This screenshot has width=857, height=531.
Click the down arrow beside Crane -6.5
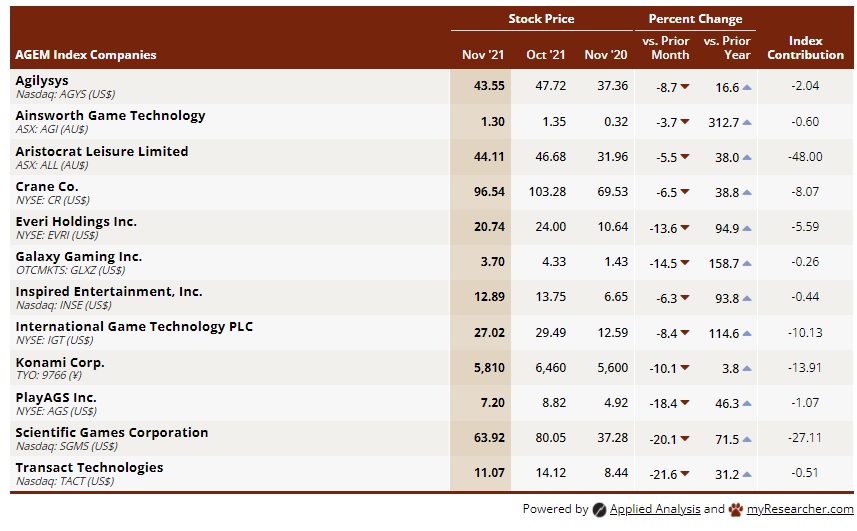point(684,192)
